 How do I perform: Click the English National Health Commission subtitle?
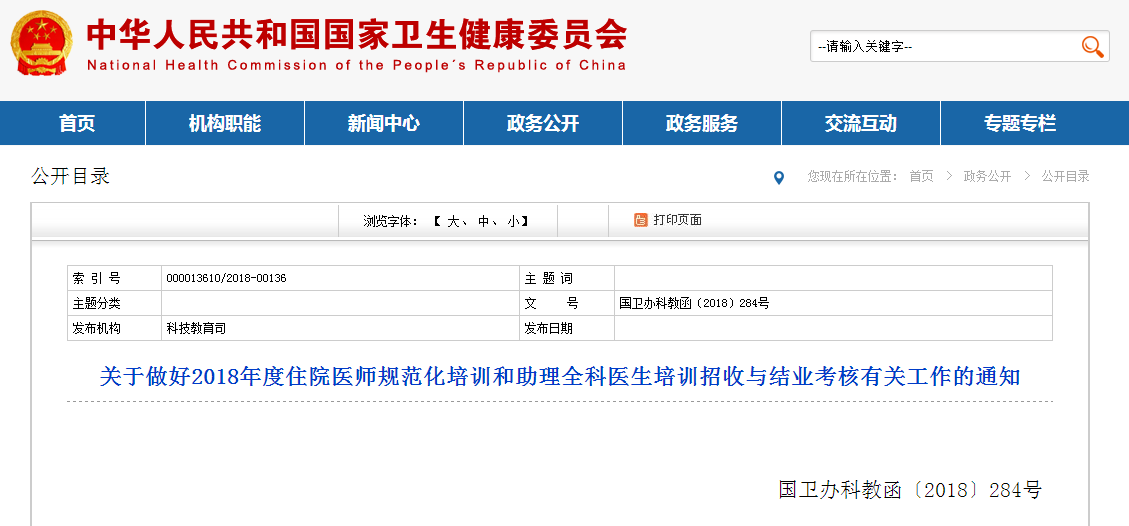click(356, 65)
